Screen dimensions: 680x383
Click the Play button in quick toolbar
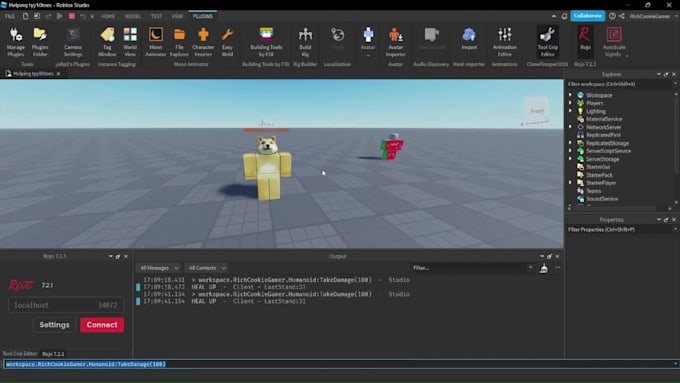tap(60, 16)
